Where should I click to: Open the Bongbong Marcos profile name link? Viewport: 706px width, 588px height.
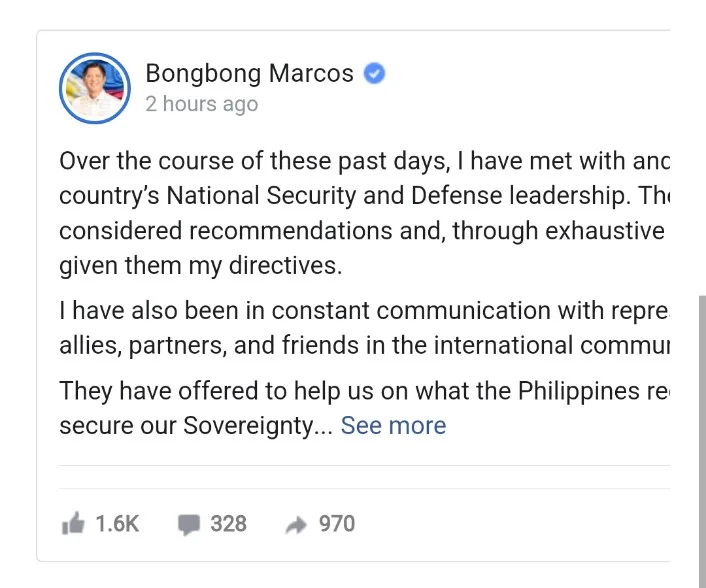(249, 73)
